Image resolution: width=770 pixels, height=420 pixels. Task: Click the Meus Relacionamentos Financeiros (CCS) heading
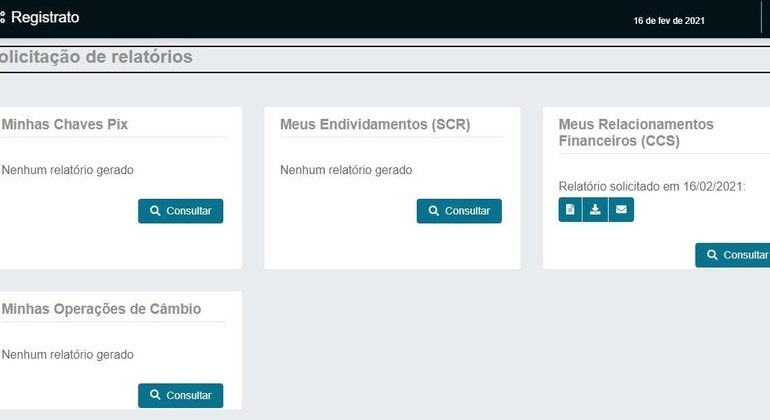pos(636,132)
